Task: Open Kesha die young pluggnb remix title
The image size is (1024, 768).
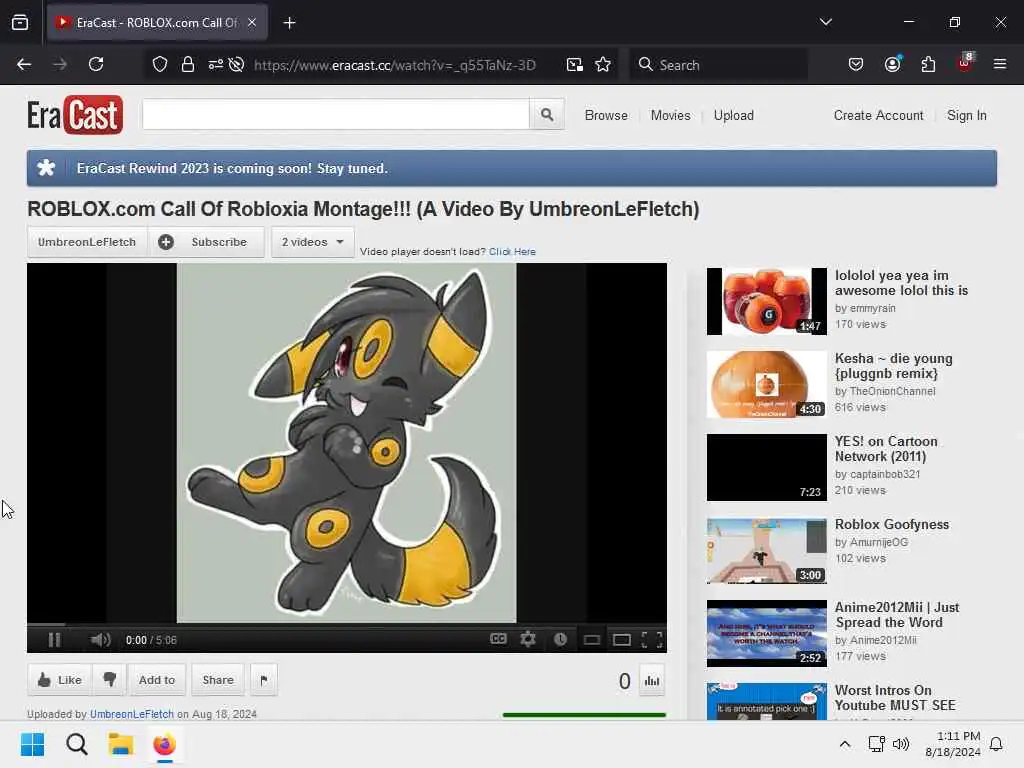Action: [x=893, y=366]
